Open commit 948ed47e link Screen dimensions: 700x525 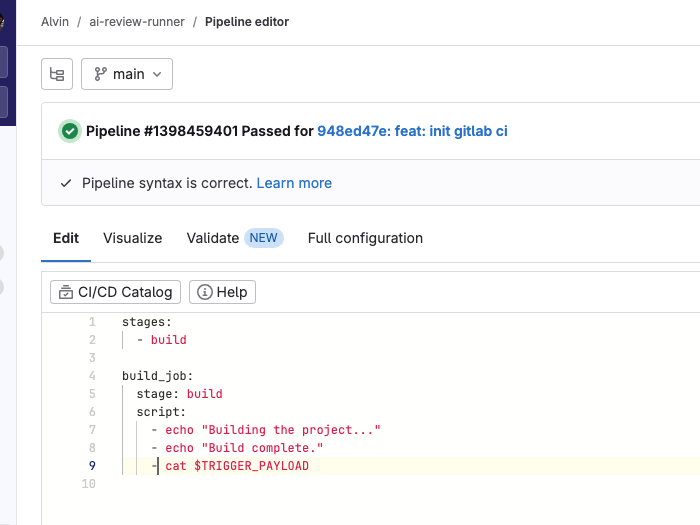412,131
